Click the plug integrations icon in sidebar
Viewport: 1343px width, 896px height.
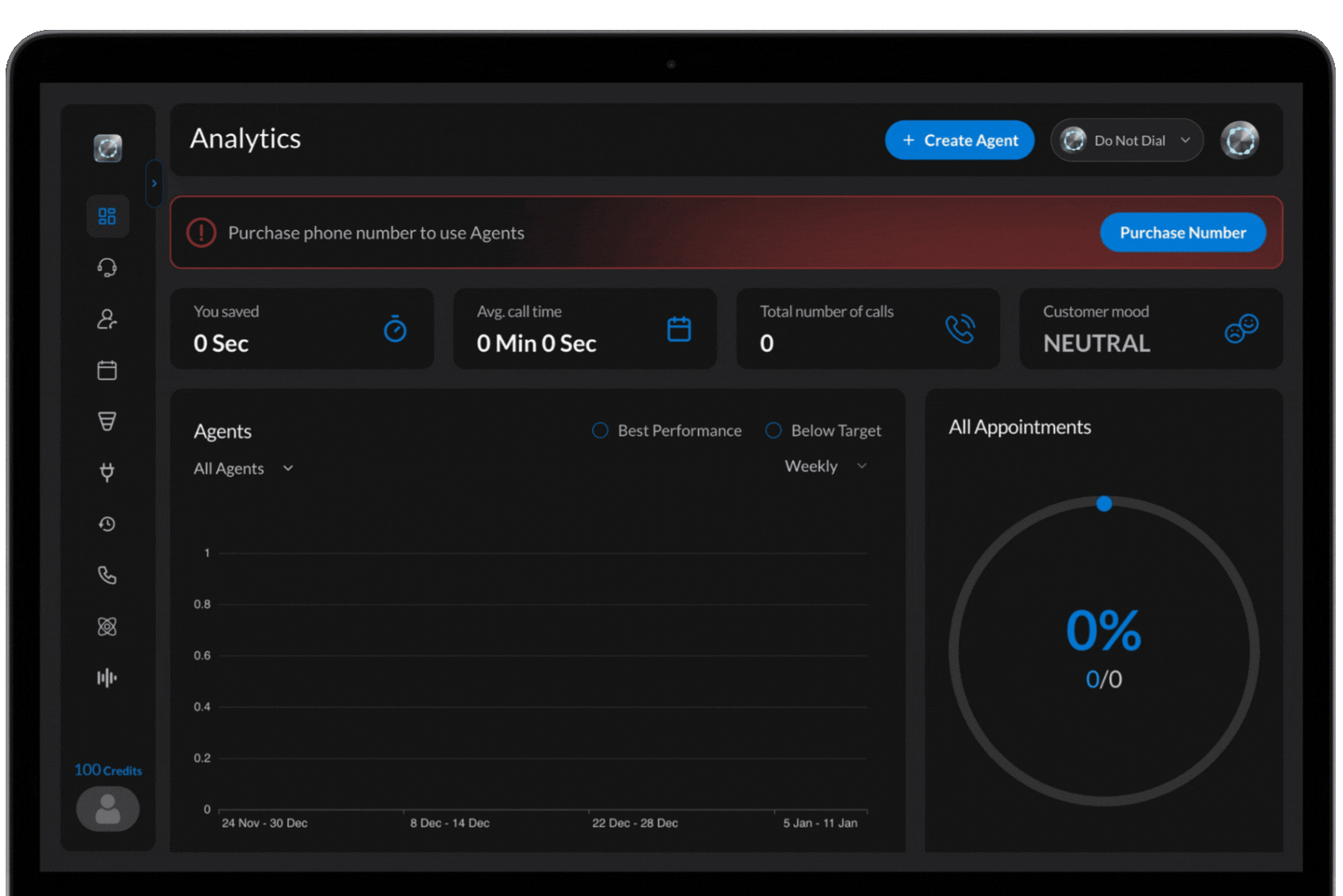coord(107,472)
